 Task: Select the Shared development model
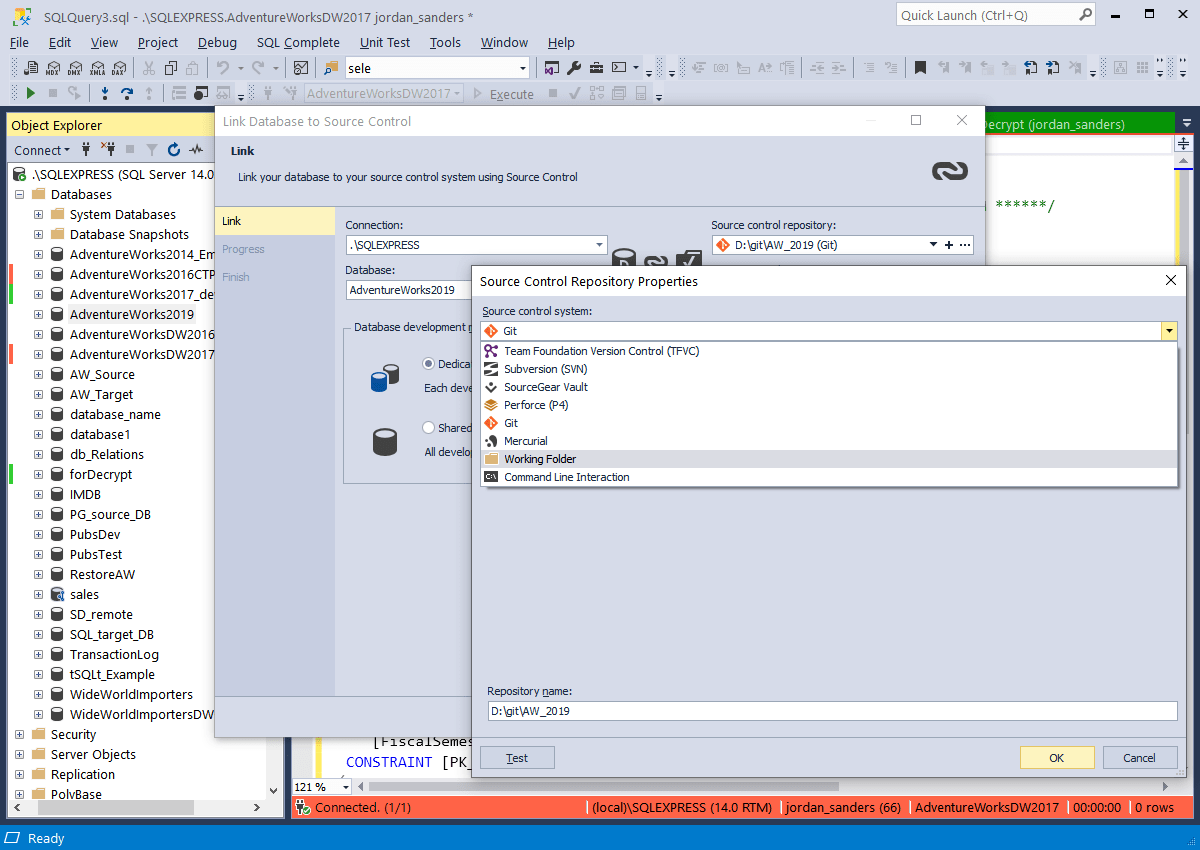pyautogui.click(x=428, y=427)
